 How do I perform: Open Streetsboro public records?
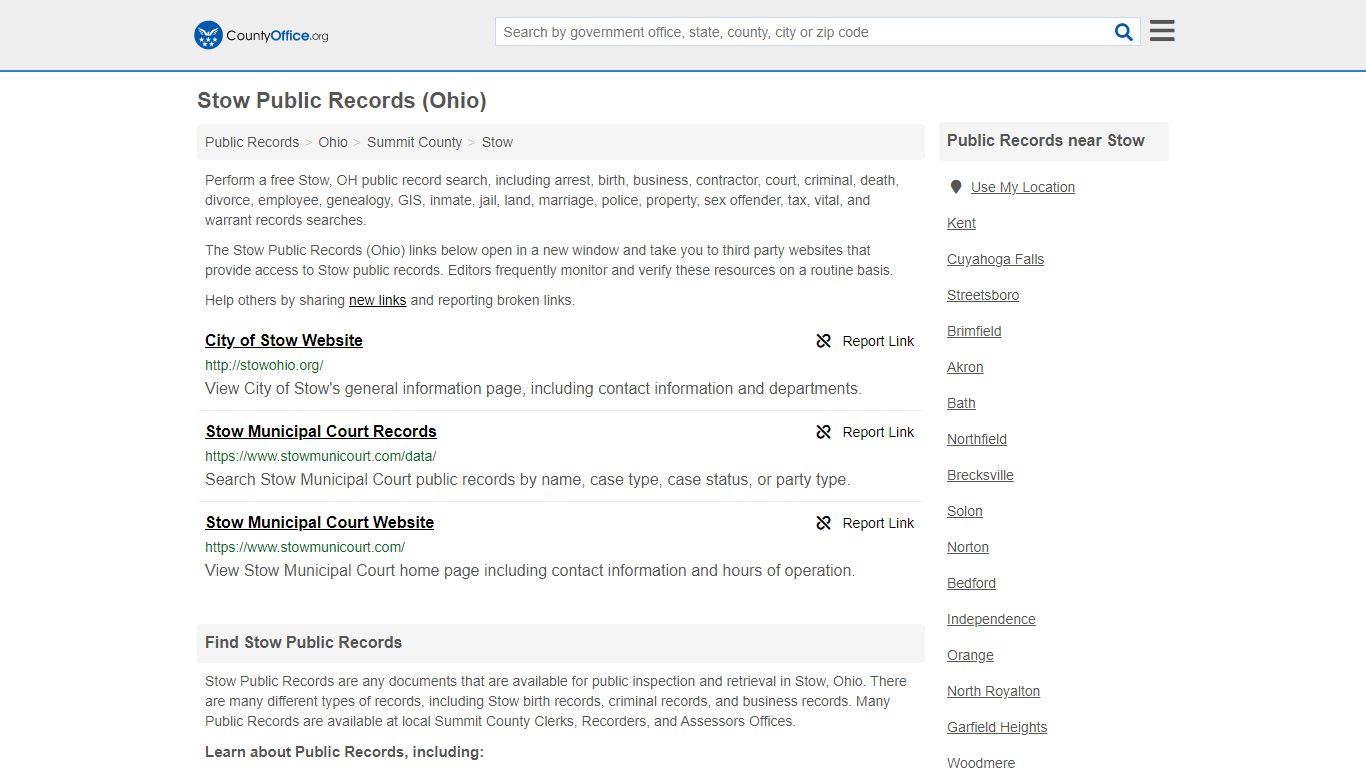pos(983,295)
